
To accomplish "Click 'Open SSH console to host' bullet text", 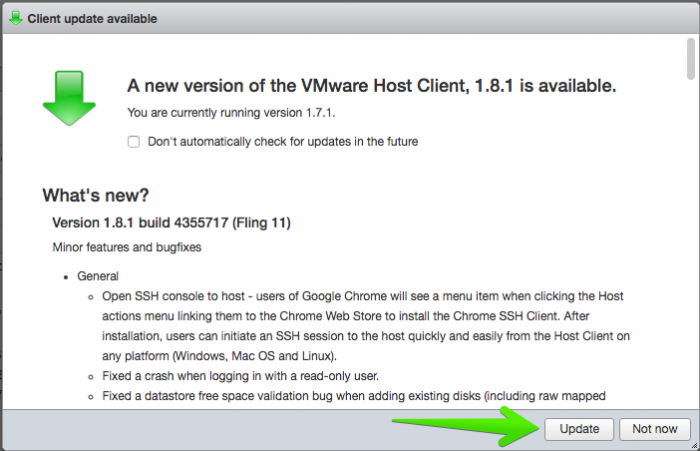I will point(366,326).
